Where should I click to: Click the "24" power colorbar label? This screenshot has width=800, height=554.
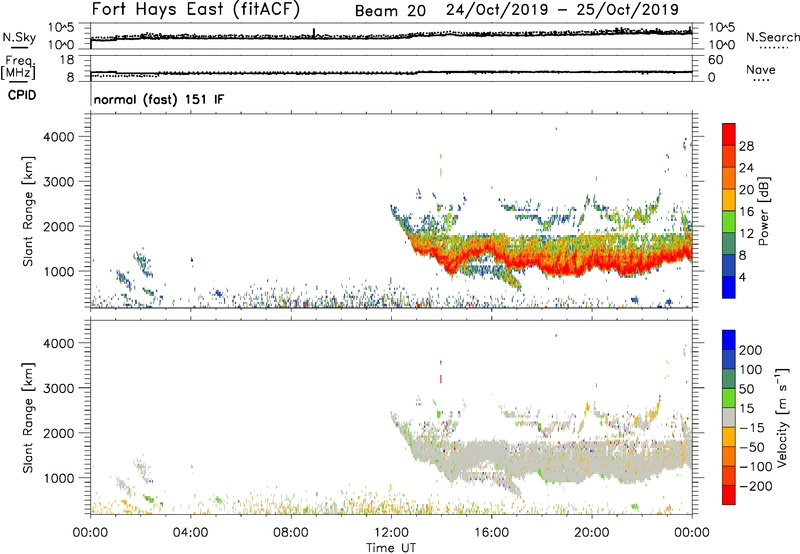click(746, 168)
